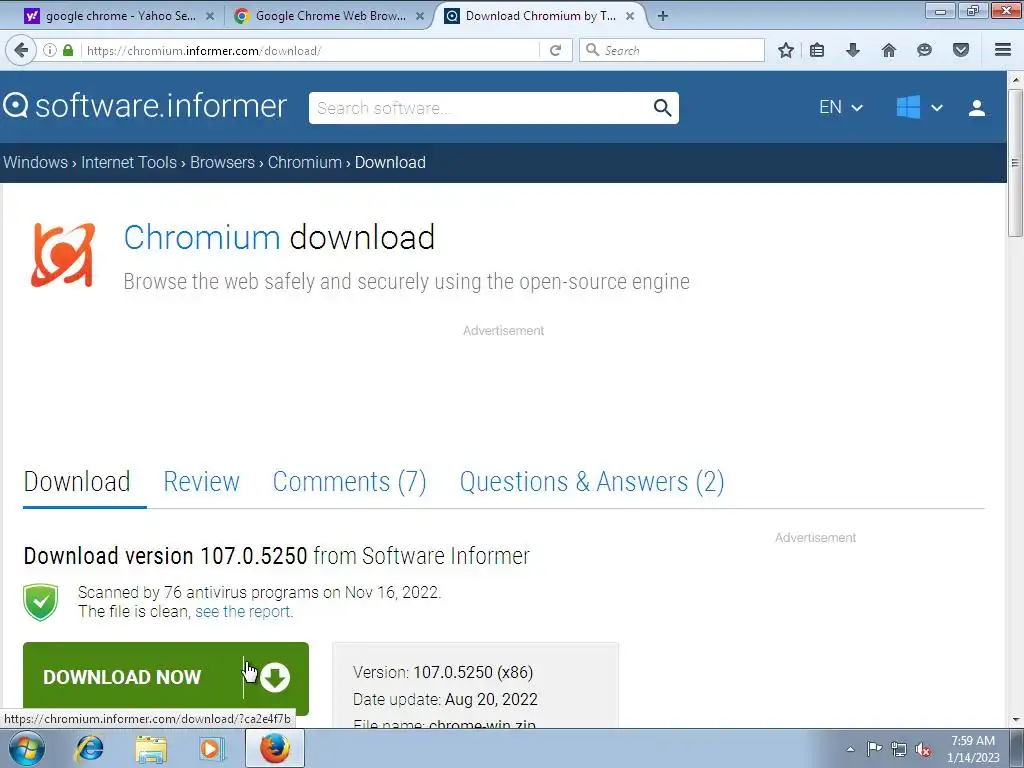The width and height of the screenshot is (1024, 768).
Task: Click the Firefox taskbar icon
Action: tap(275, 748)
